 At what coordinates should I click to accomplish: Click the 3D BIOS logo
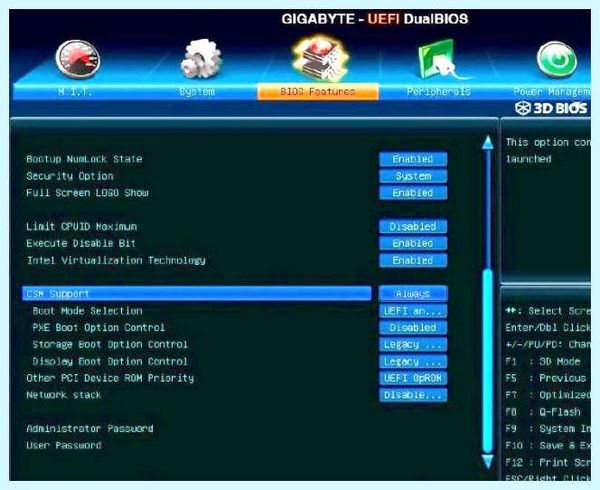click(x=551, y=108)
